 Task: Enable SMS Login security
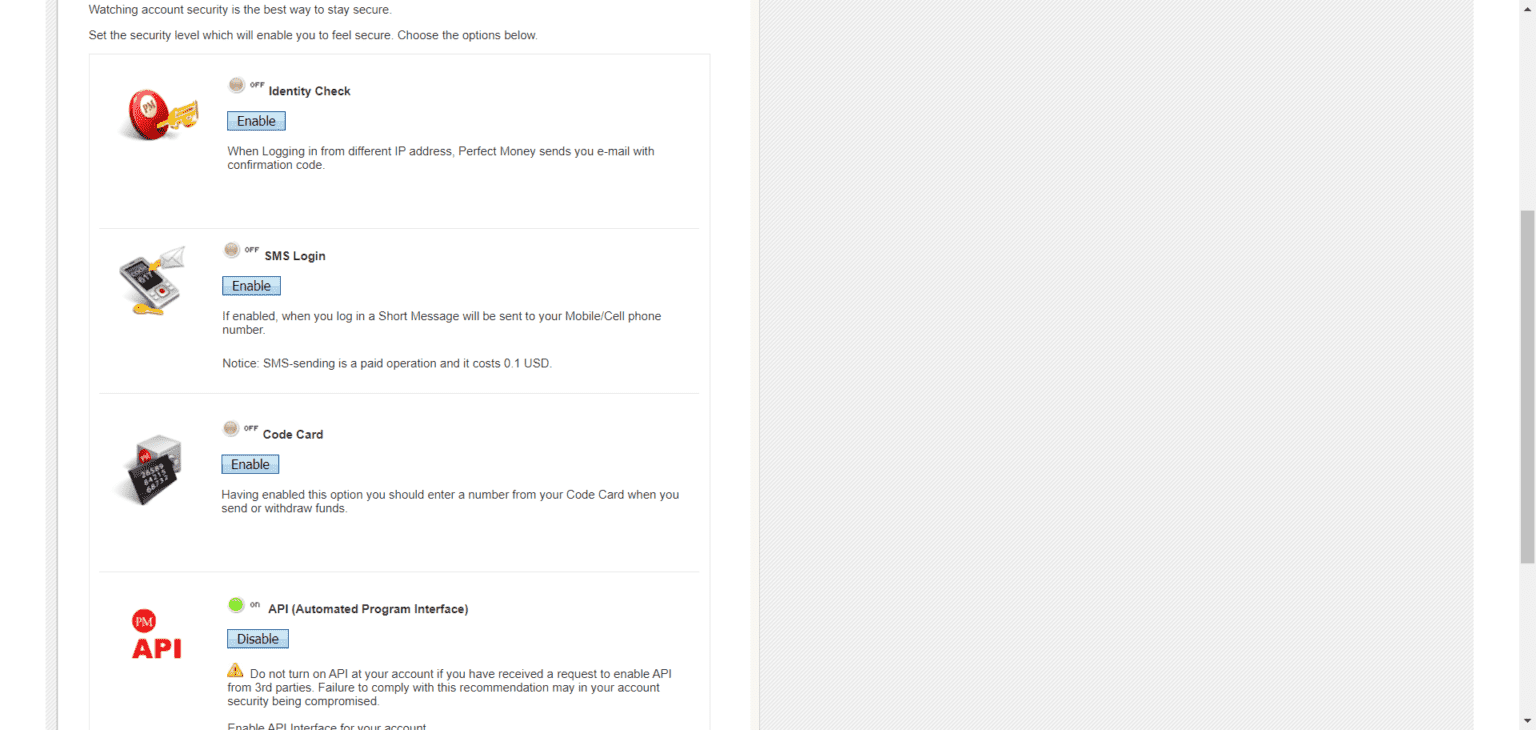pyautogui.click(x=251, y=286)
